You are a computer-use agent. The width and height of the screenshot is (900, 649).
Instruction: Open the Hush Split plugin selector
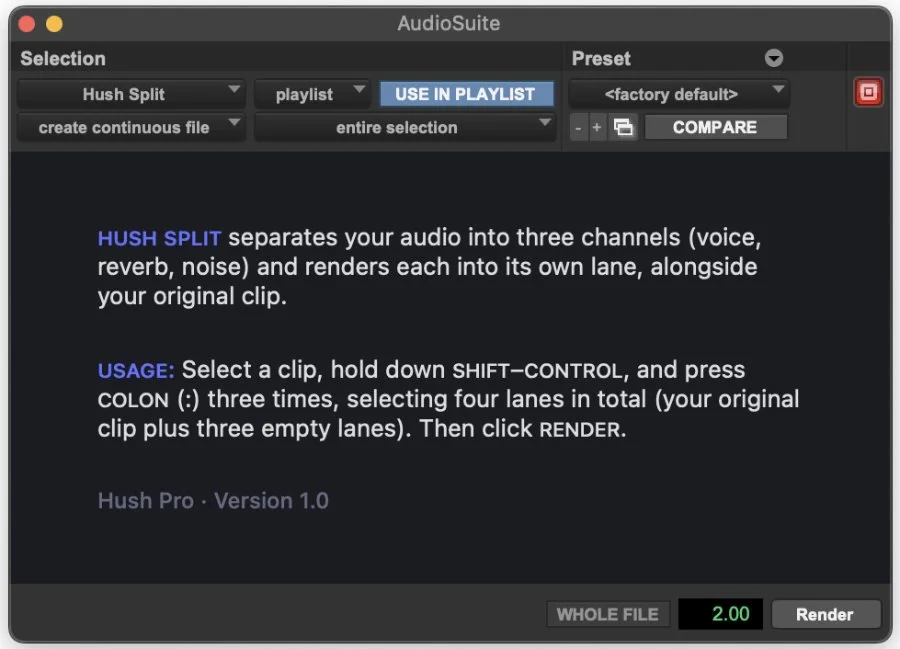pyautogui.click(x=130, y=93)
